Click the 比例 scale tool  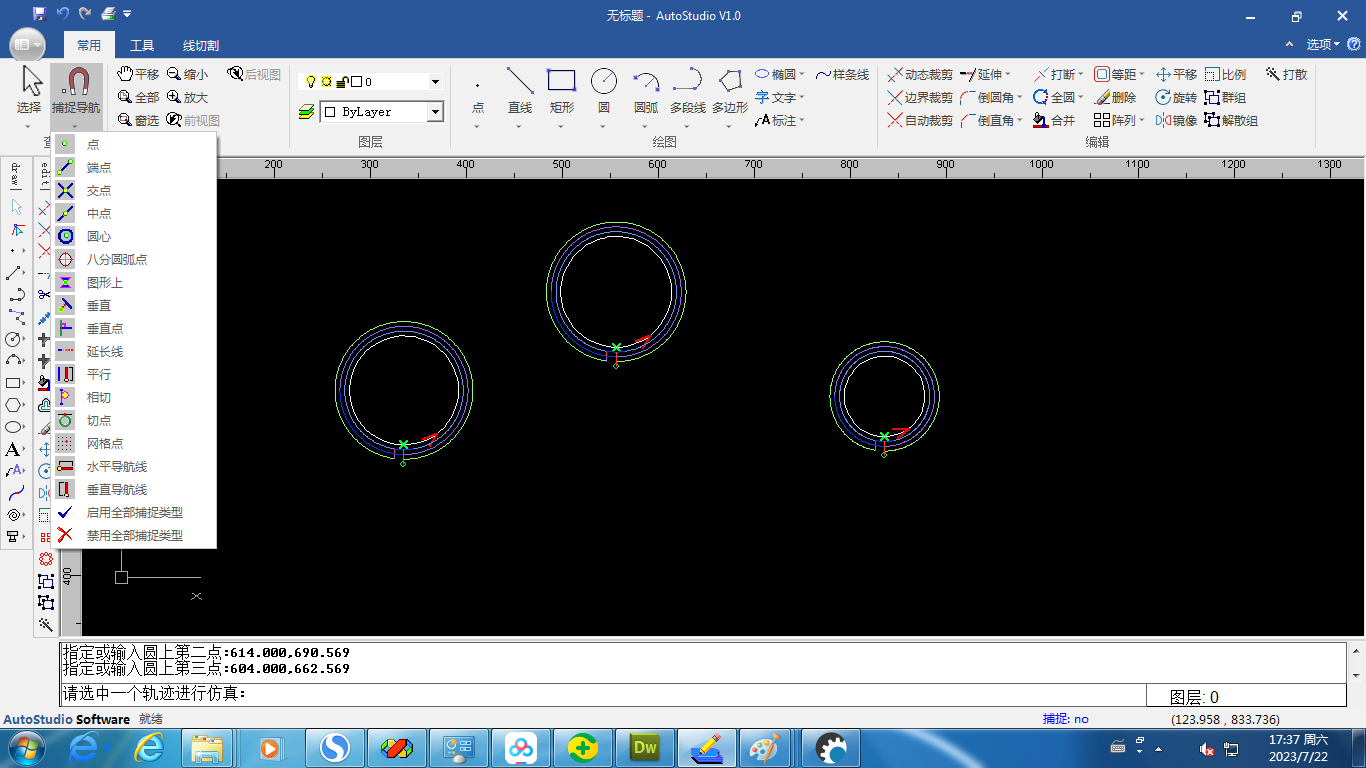click(x=1226, y=74)
